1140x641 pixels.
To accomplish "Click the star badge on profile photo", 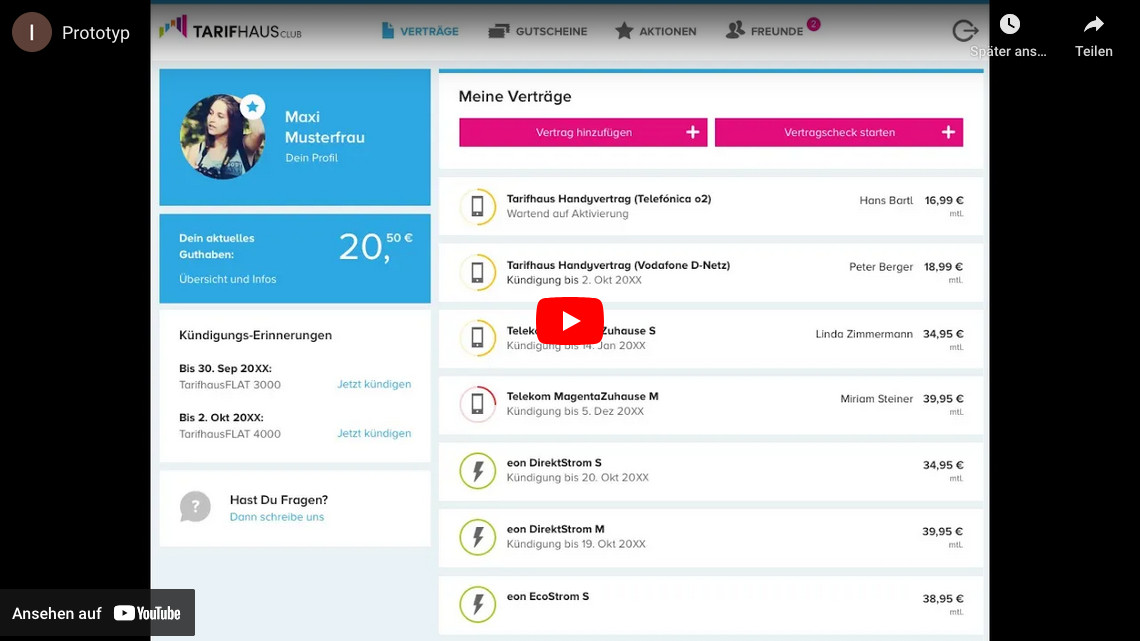I will (252, 107).
